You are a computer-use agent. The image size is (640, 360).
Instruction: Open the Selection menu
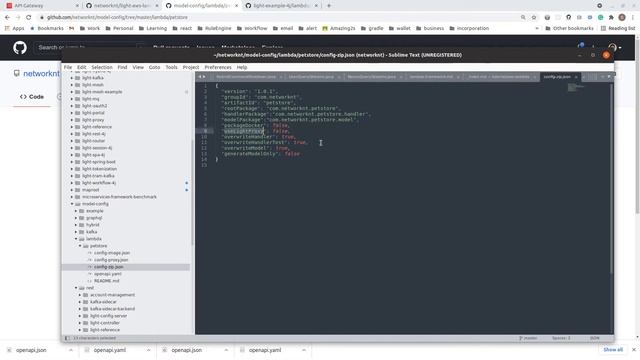point(102,67)
